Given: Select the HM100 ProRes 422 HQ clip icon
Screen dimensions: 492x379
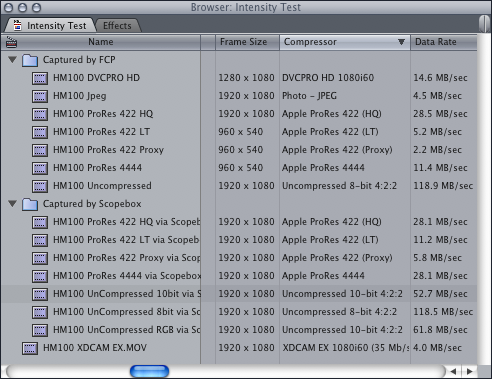Looking at the screenshot, I should point(40,114).
